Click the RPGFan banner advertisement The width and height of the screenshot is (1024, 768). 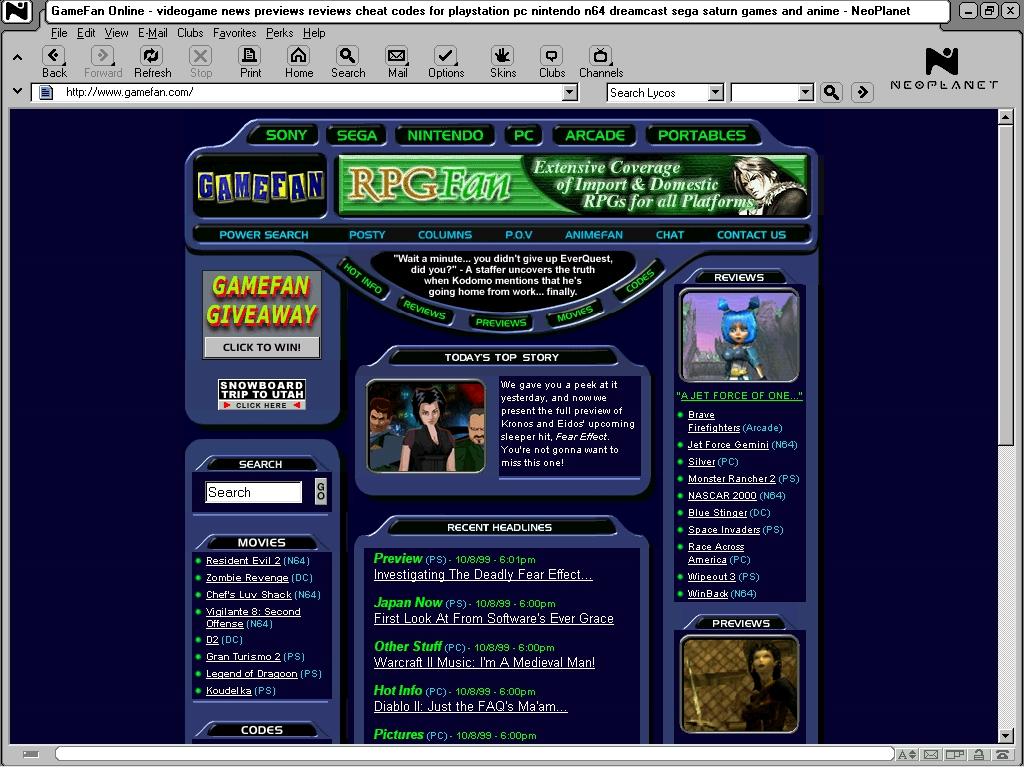[x=572, y=185]
